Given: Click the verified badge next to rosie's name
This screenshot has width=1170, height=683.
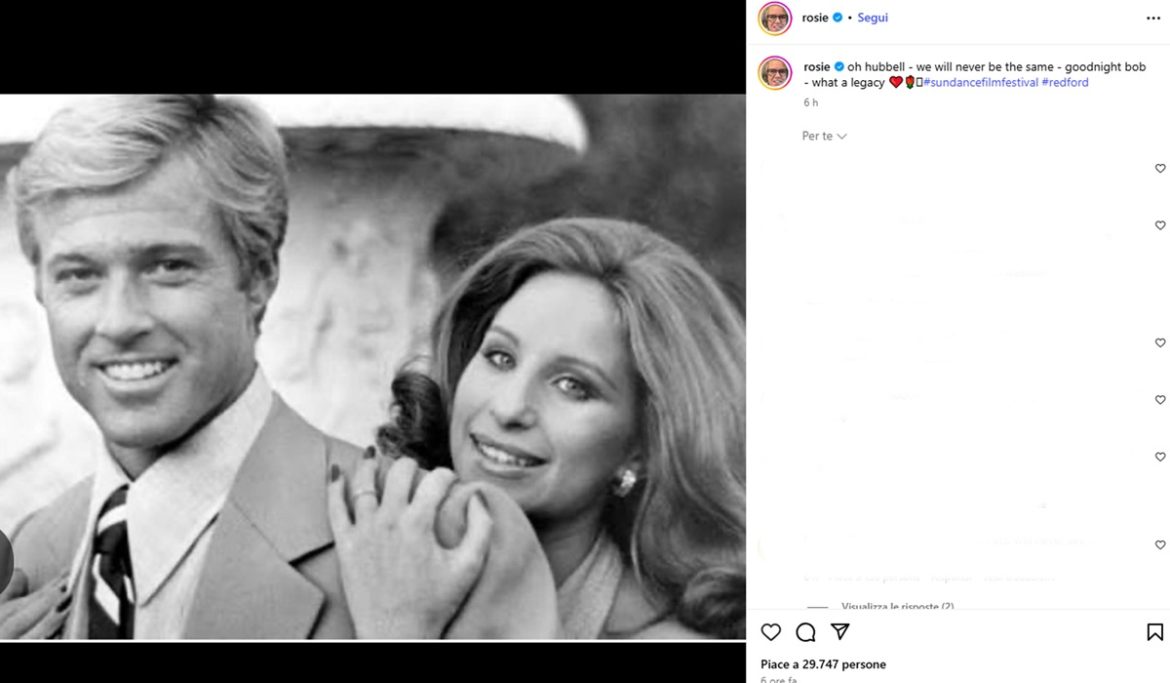Looking at the screenshot, I should click(837, 16).
